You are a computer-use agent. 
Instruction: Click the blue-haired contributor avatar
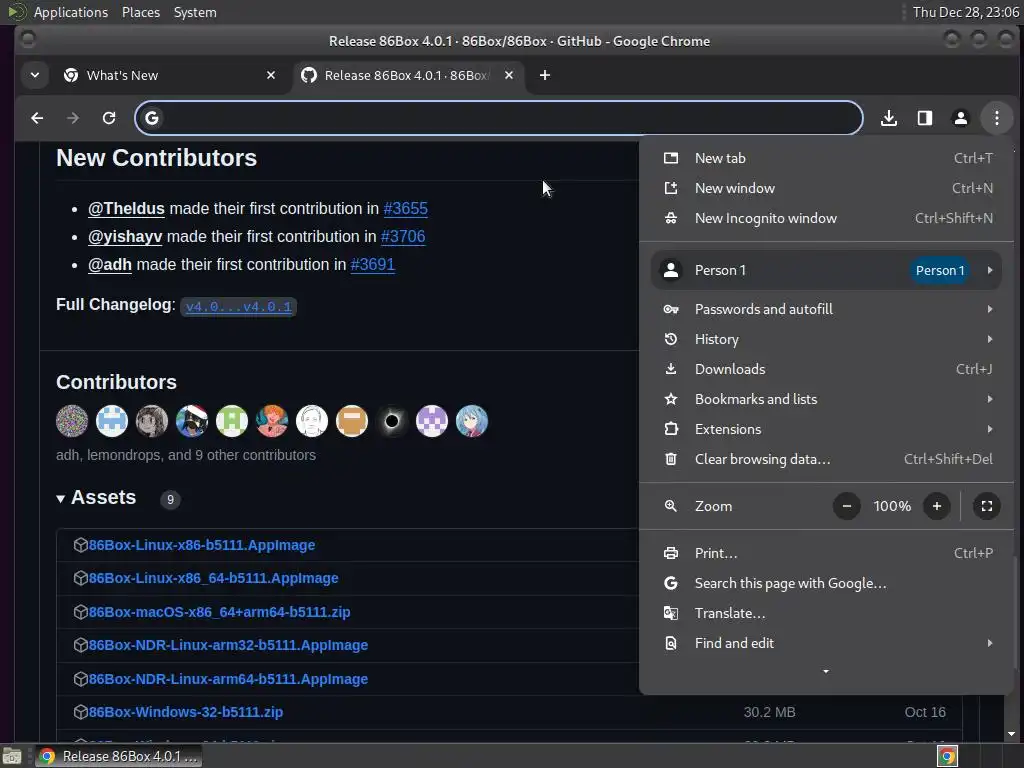pos(472,421)
